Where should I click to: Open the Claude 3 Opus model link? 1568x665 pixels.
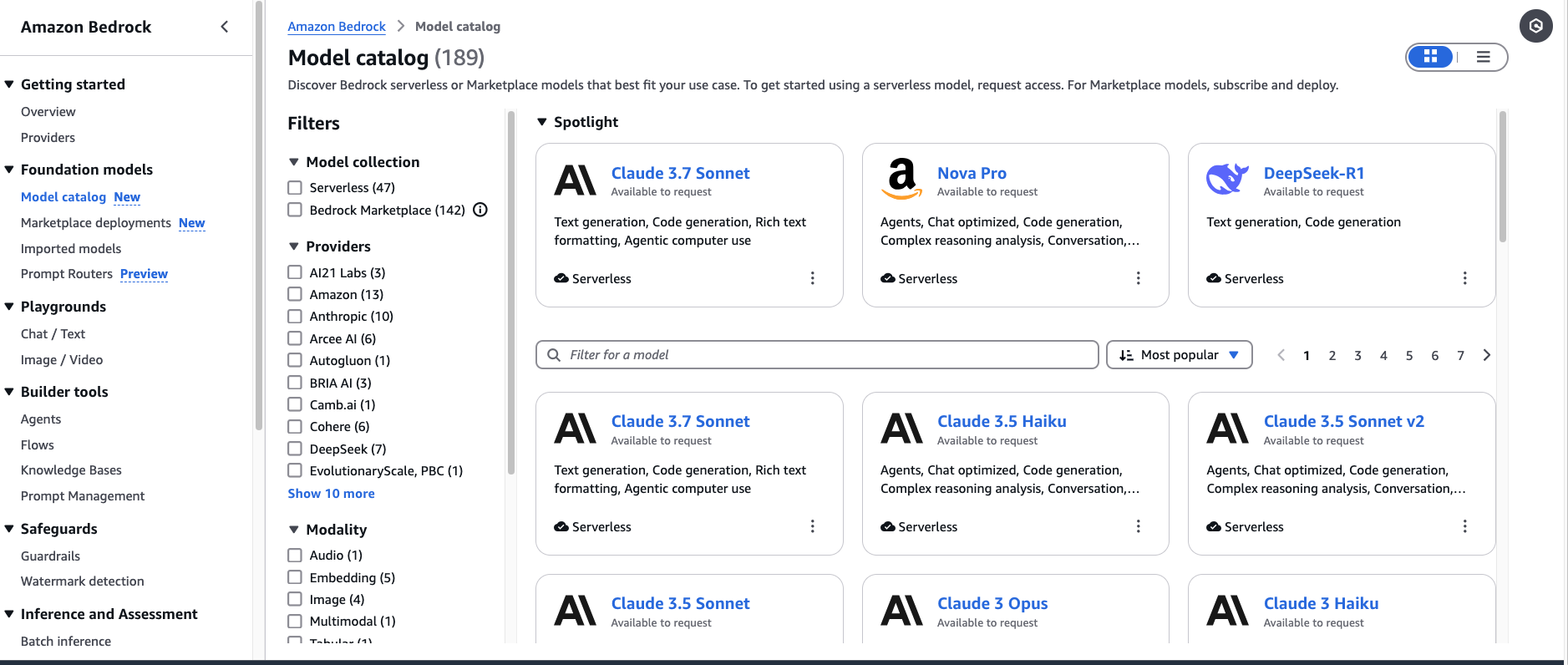point(992,603)
